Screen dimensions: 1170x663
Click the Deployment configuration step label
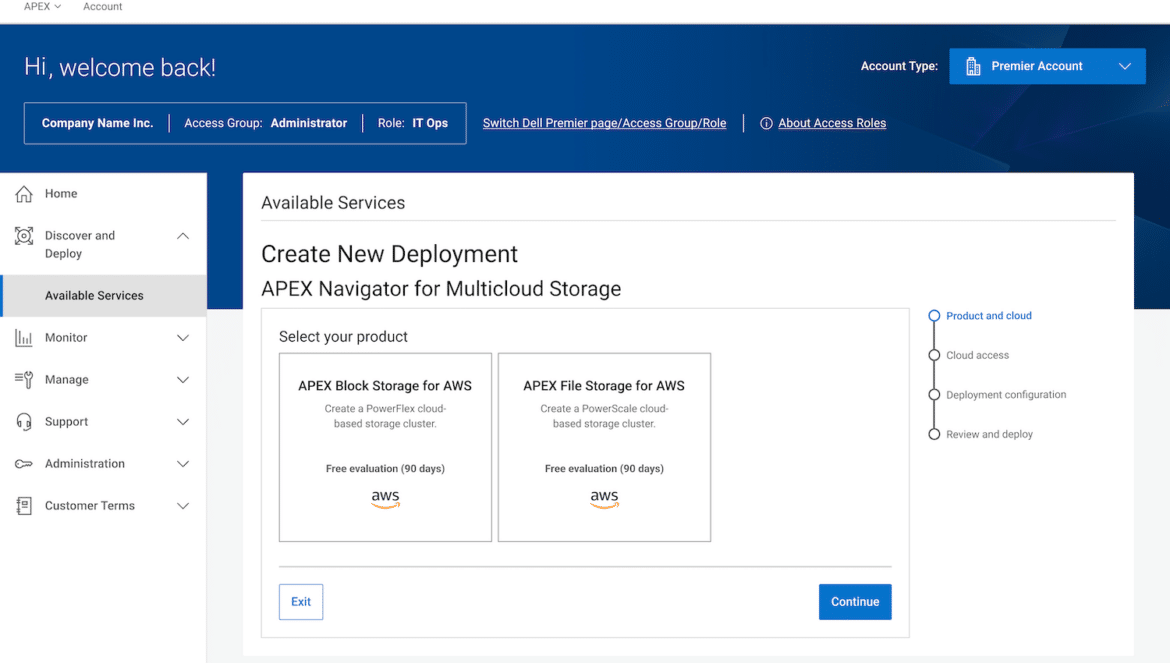1006,395
